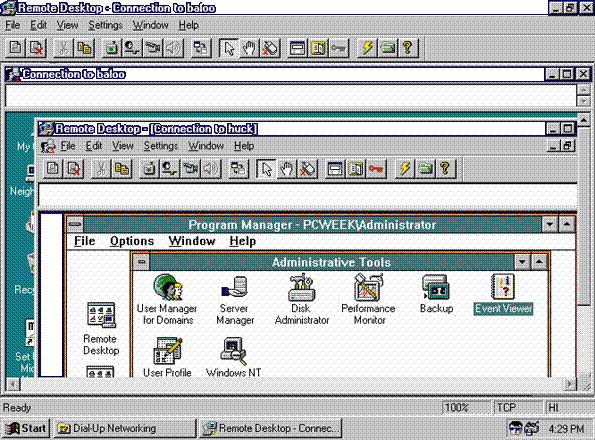Open Disk Administrator program icon
The image size is (595, 440).
pos(302,300)
